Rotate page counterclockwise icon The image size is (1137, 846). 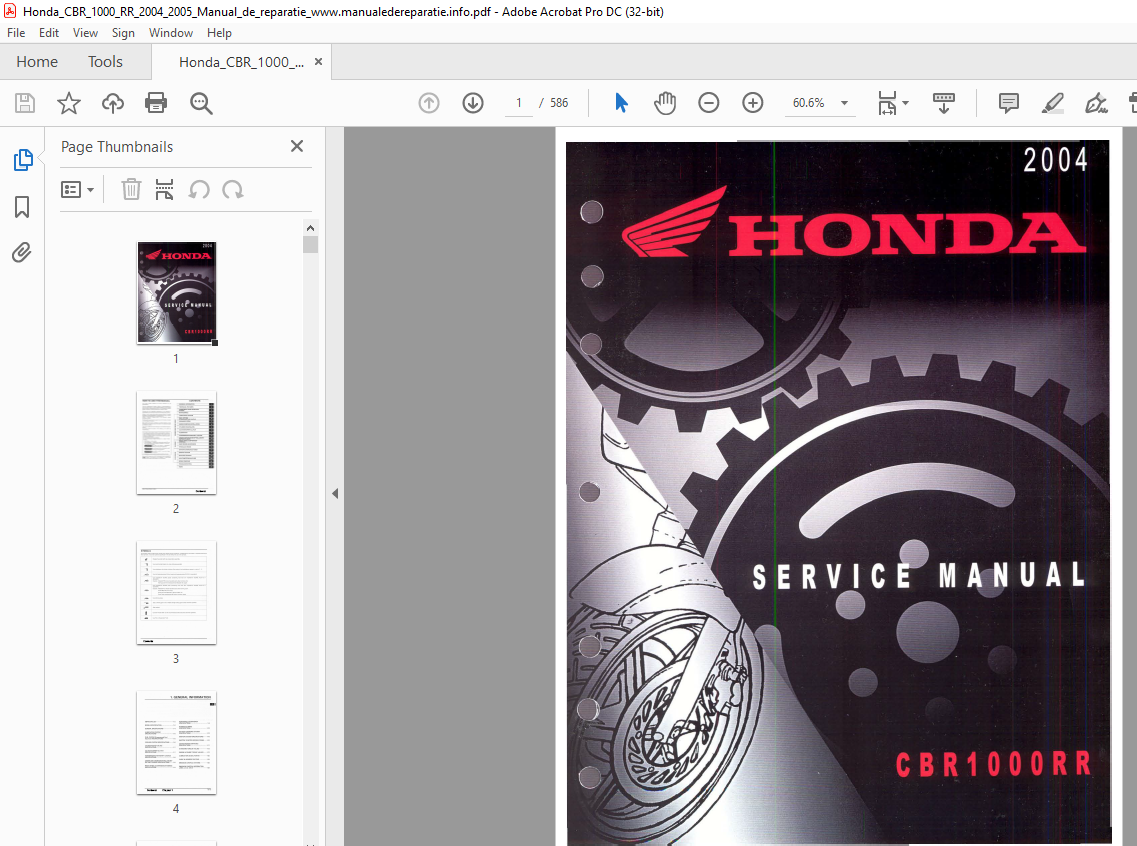point(199,190)
